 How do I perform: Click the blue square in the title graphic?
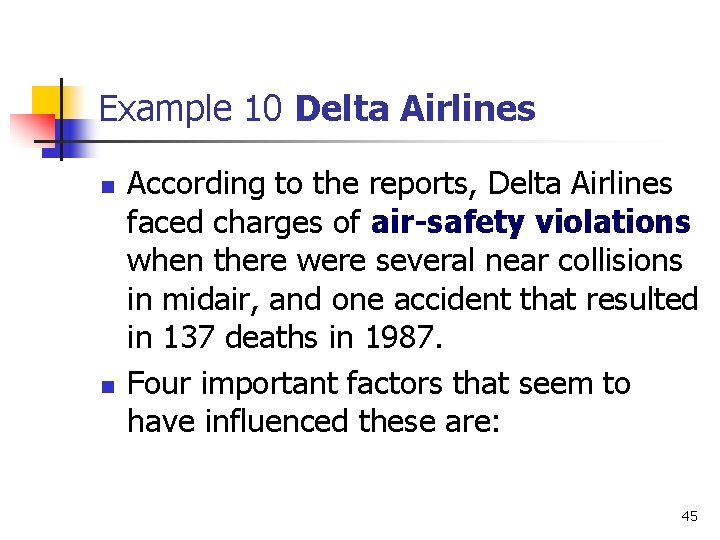click(x=69, y=139)
